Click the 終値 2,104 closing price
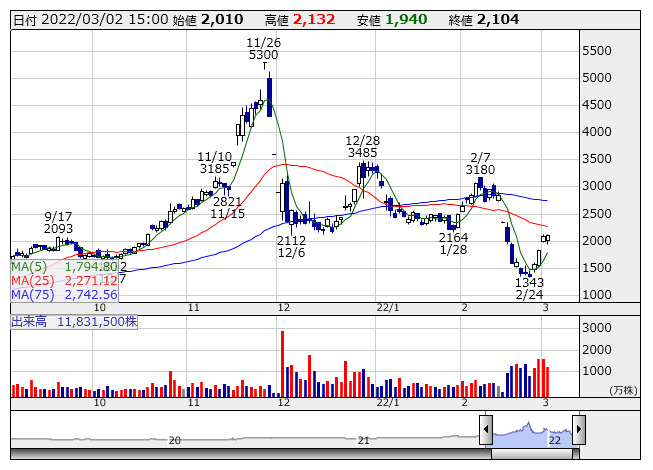The height and width of the screenshot is (470, 653). coord(484,20)
